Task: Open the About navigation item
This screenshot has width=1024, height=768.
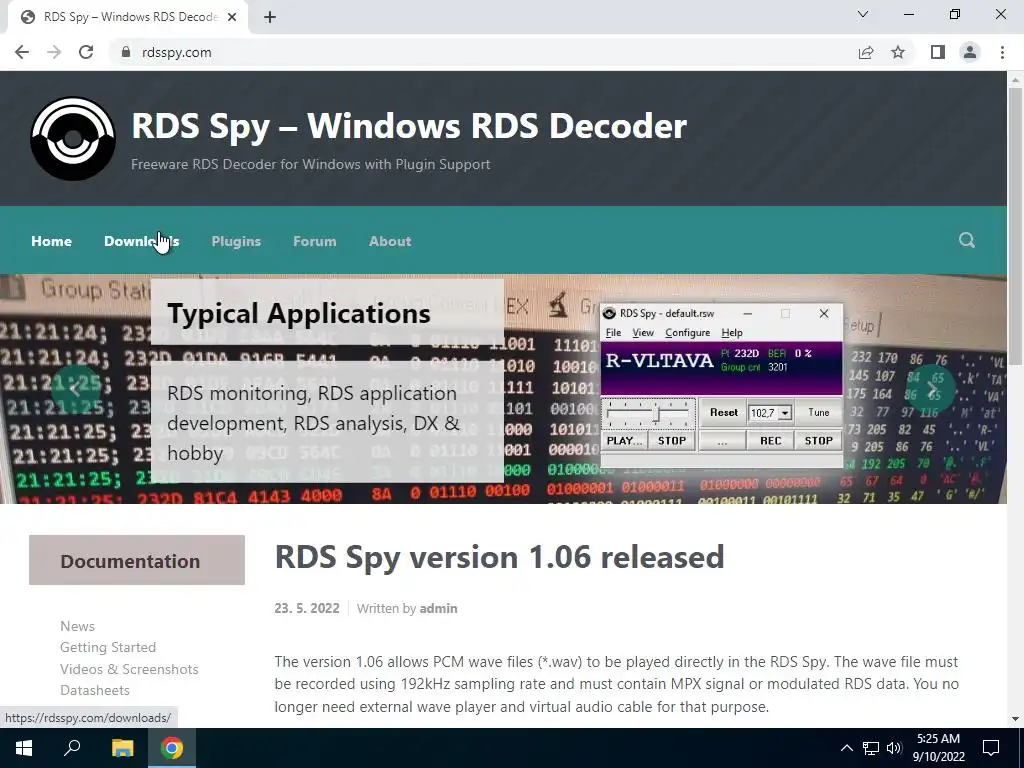Action: point(390,241)
